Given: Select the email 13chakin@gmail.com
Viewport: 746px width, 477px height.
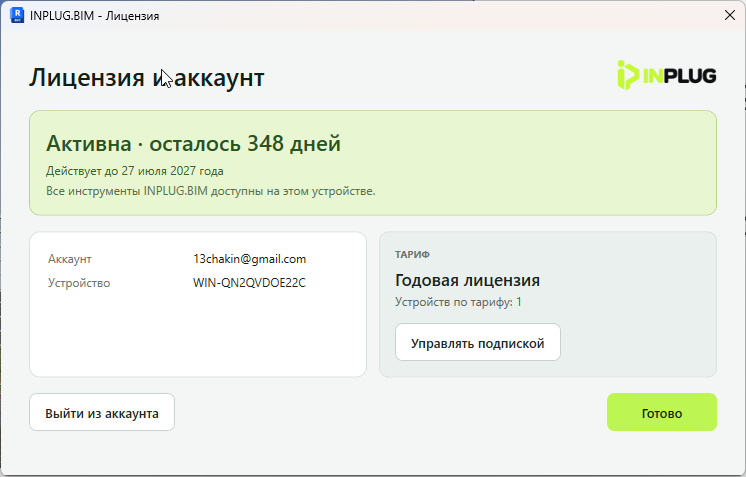Looking at the screenshot, I should point(250,259).
